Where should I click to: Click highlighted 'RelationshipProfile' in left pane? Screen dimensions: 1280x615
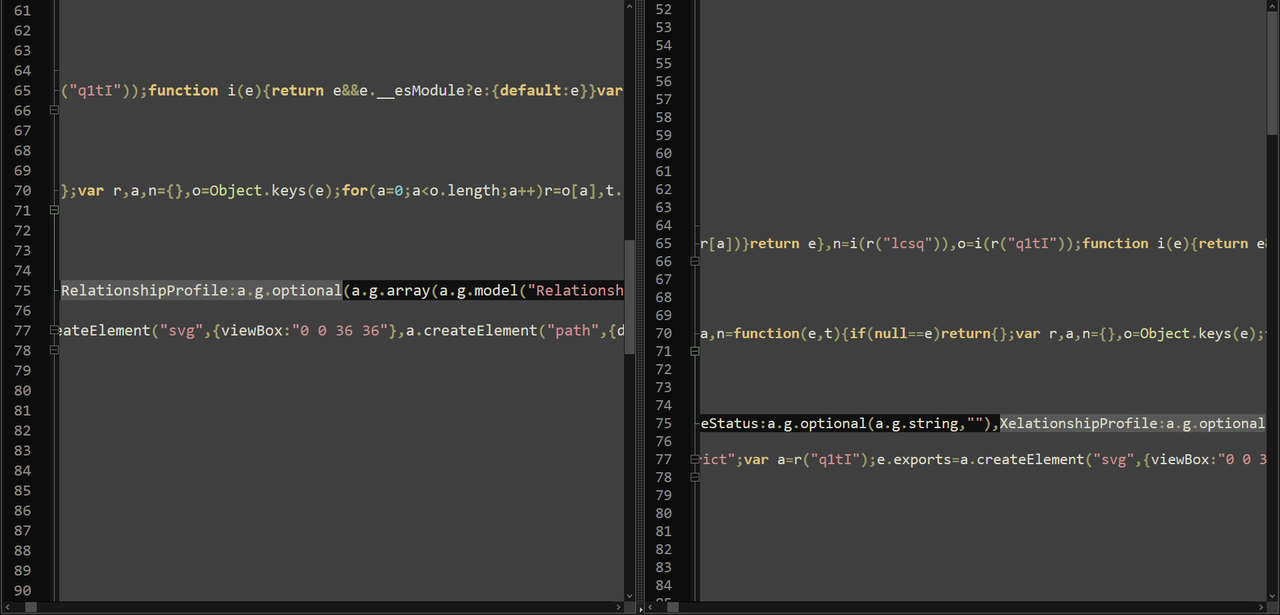click(145, 290)
